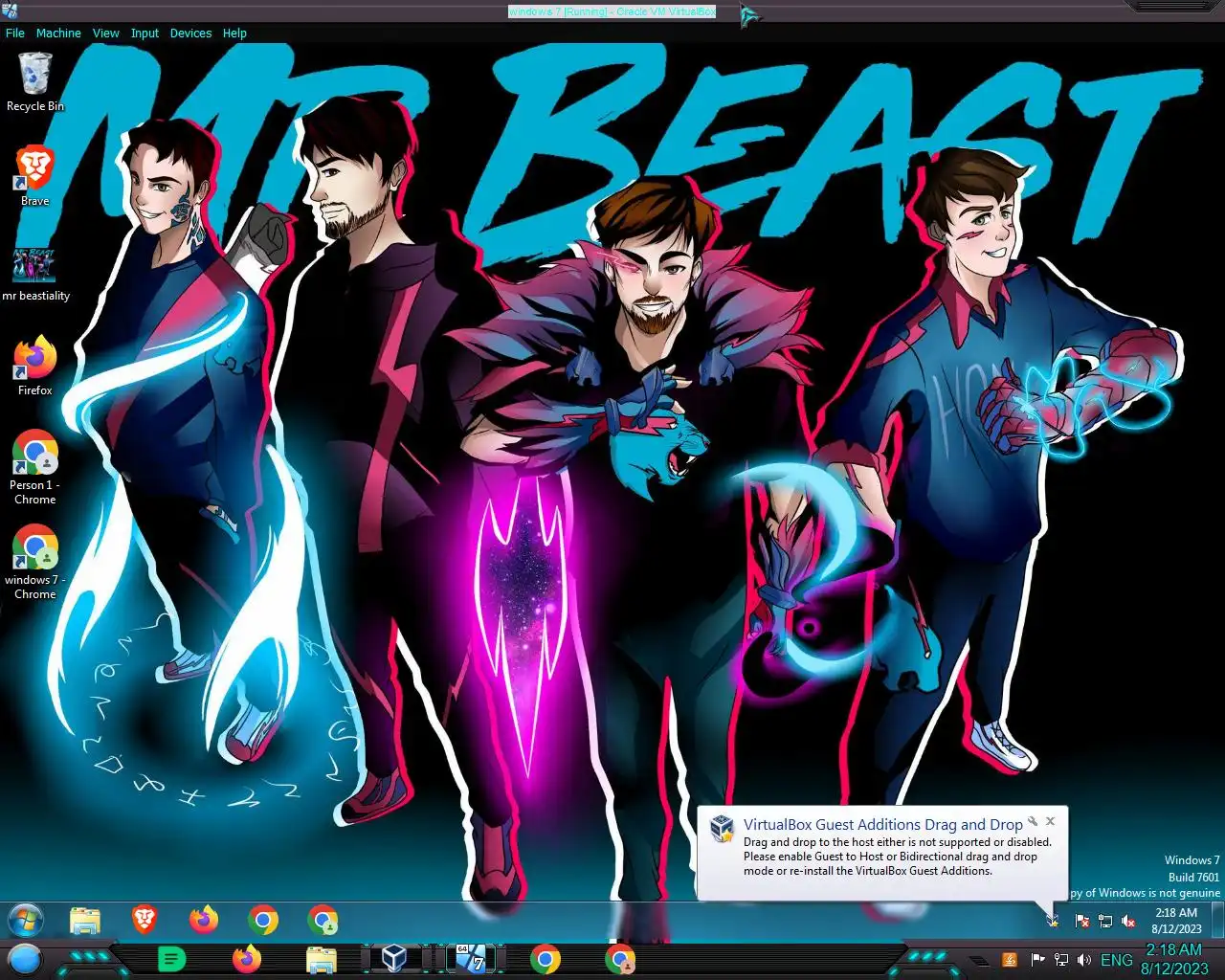
Task: Open guest network tray icon
Action: tap(1105, 921)
